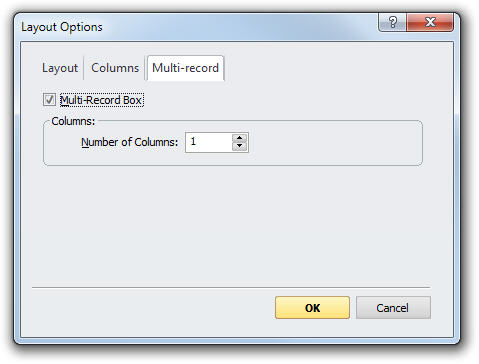Increase column count with up arrow
Screen dimensions: 479x364
point(239,138)
